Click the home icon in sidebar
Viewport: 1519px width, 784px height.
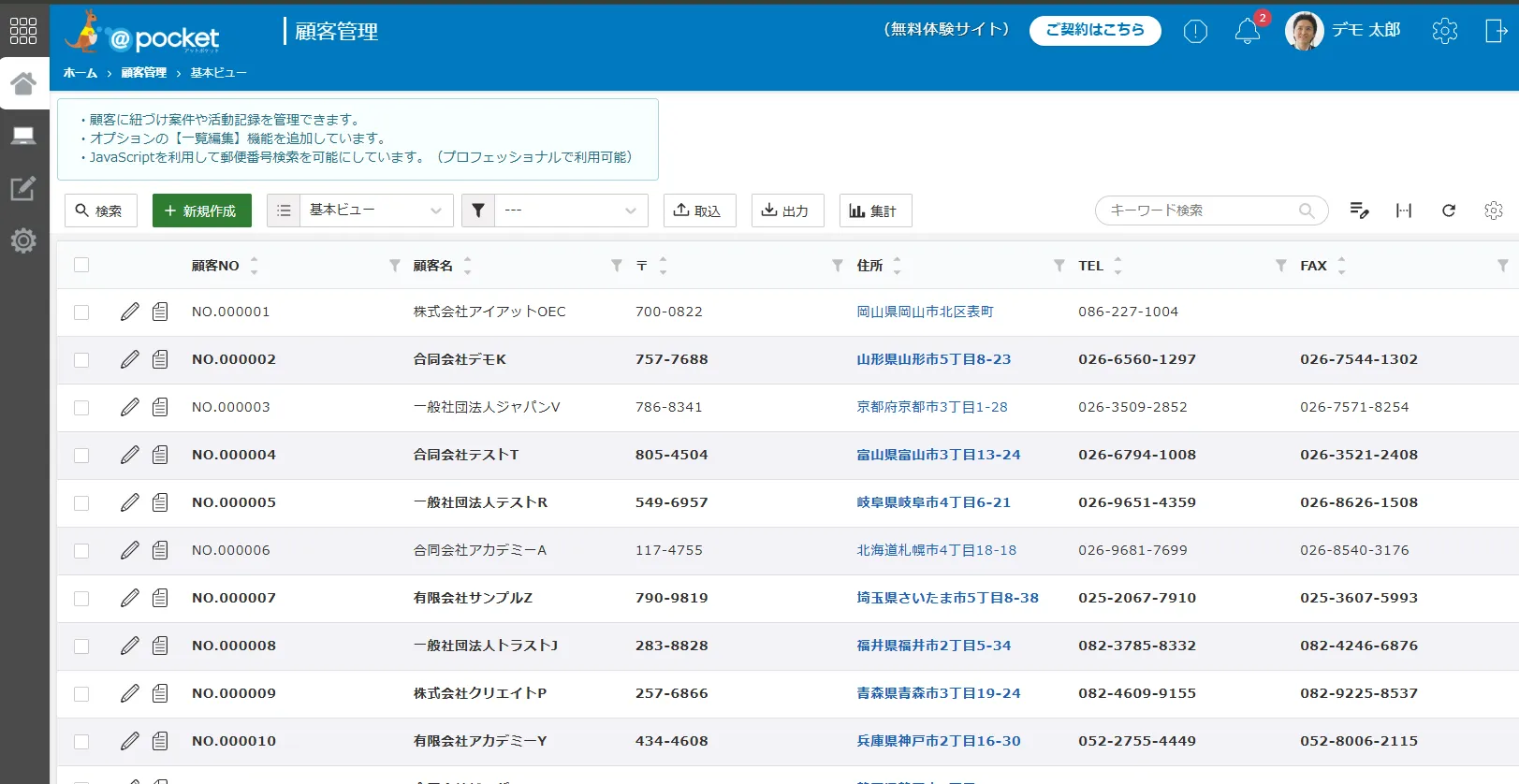tap(23, 84)
